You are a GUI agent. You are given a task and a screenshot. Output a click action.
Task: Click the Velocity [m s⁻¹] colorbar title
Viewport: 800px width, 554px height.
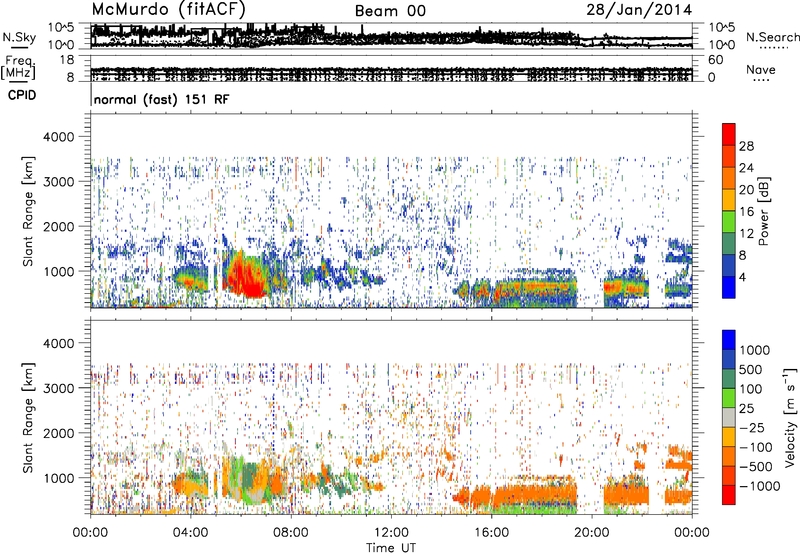coord(790,417)
